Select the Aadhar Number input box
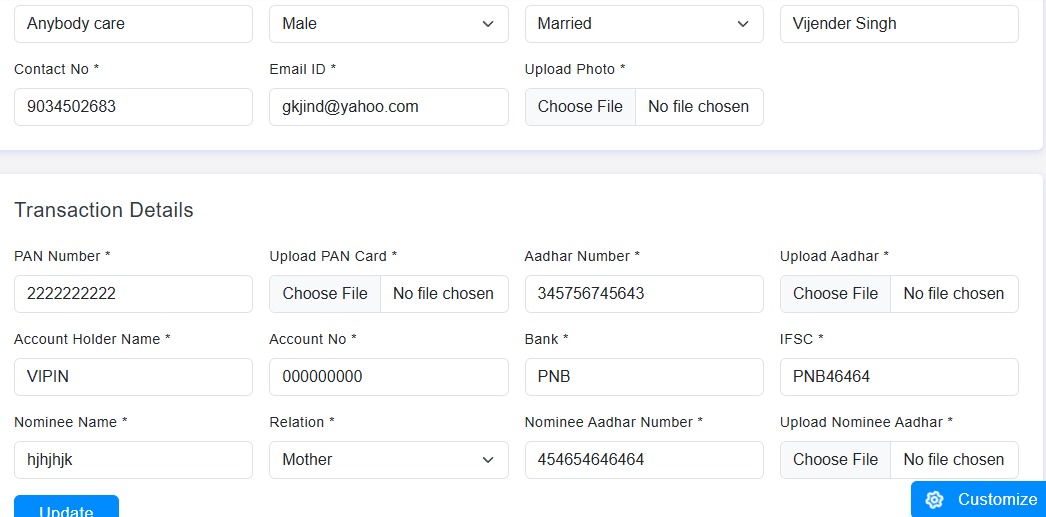This screenshot has height=517, width=1046. coord(643,294)
